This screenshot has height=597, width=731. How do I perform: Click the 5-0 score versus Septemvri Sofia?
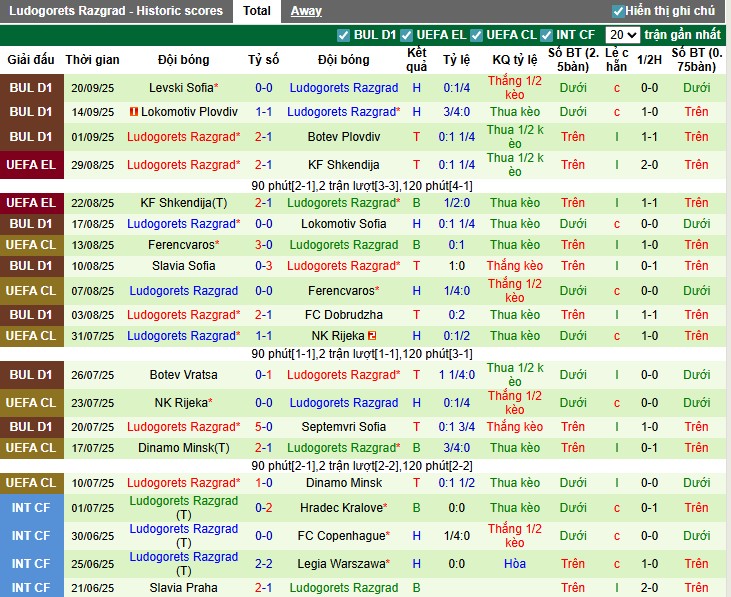point(263,426)
